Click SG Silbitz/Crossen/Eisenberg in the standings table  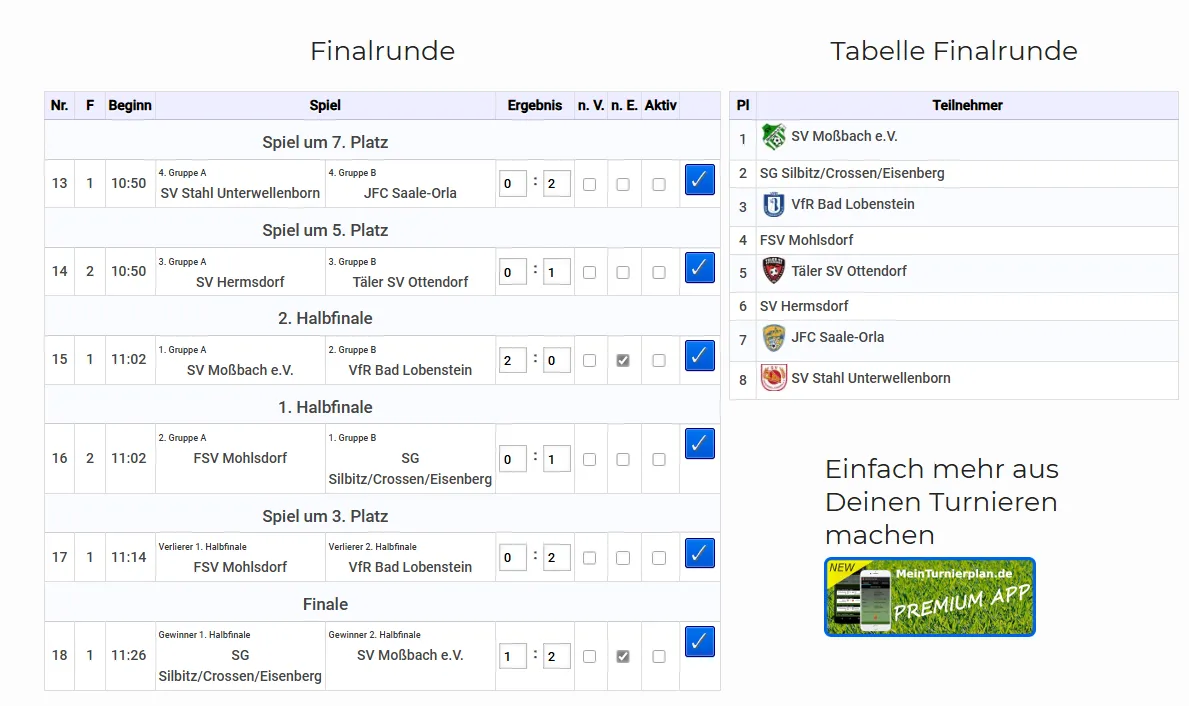[851, 173]
